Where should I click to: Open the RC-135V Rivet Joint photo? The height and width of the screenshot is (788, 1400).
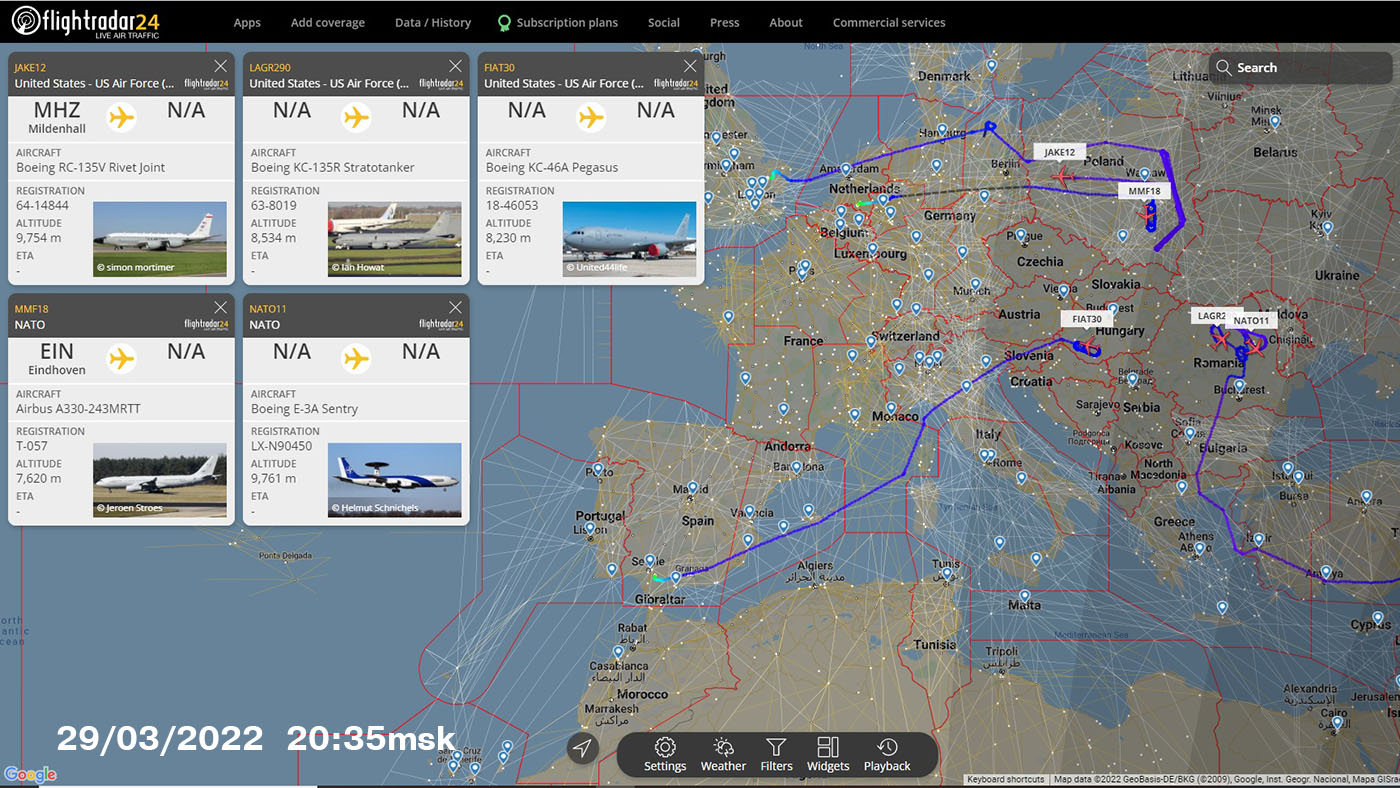(160, 239)
